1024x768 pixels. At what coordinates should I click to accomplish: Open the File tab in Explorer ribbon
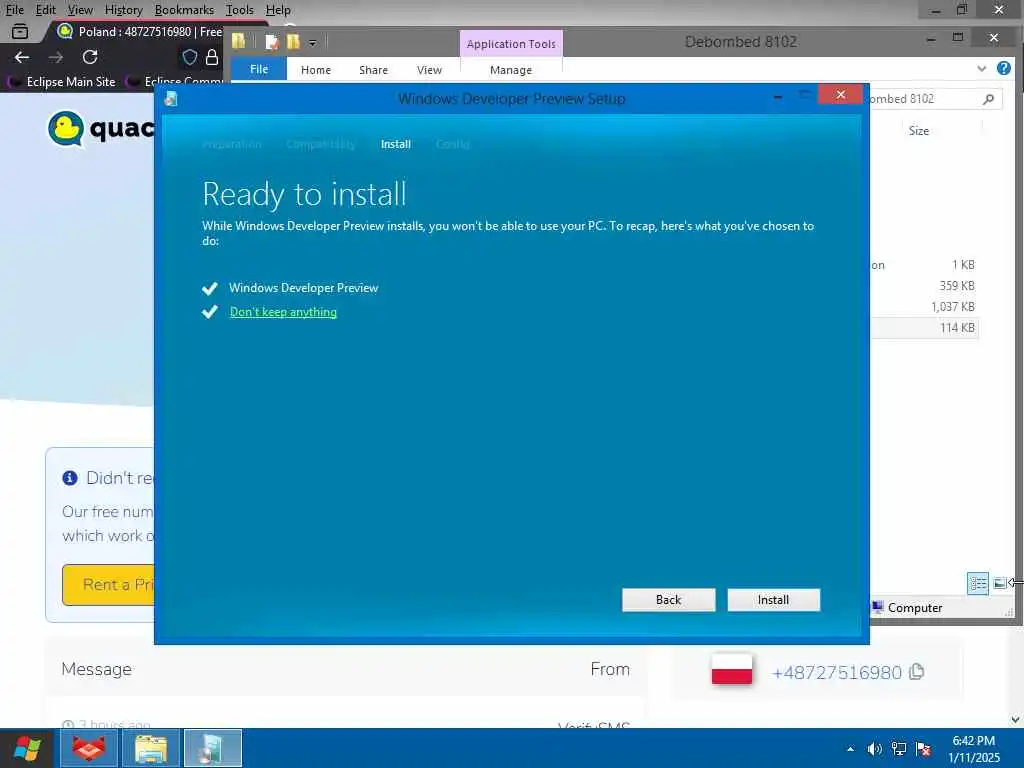(x=259, y=69)
